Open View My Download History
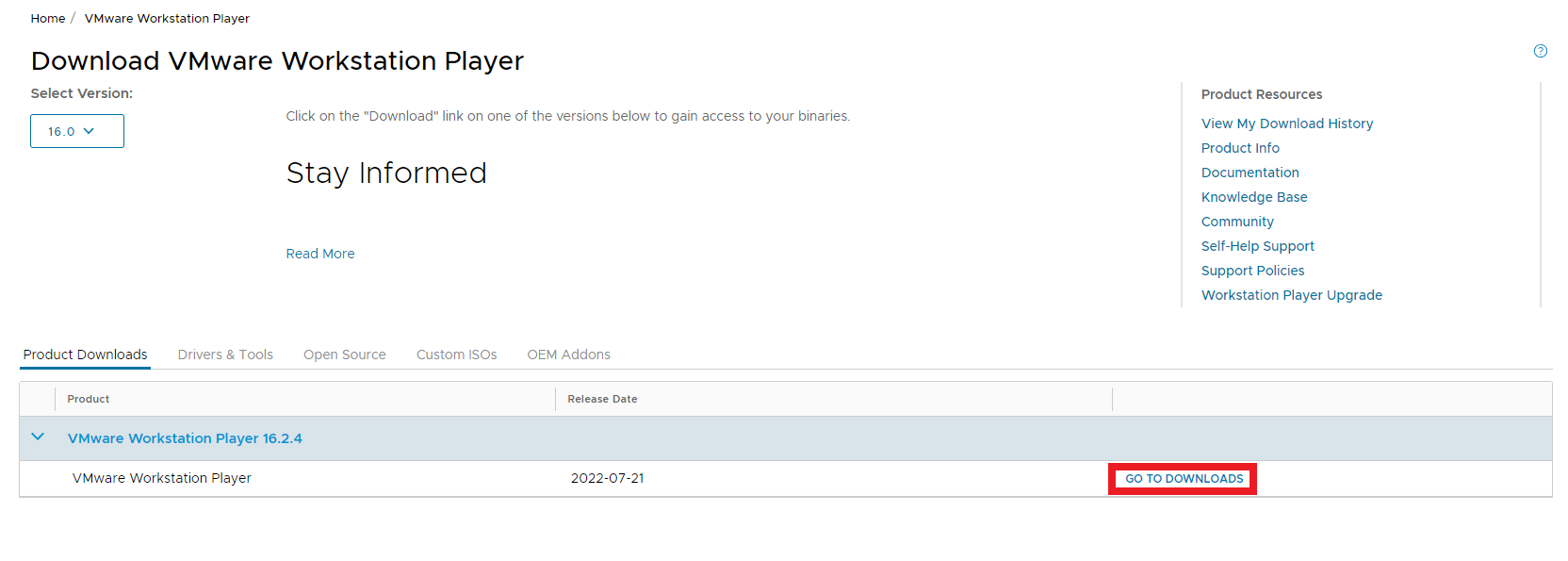Screen dimensions: 1568x561 (1287, 124)
